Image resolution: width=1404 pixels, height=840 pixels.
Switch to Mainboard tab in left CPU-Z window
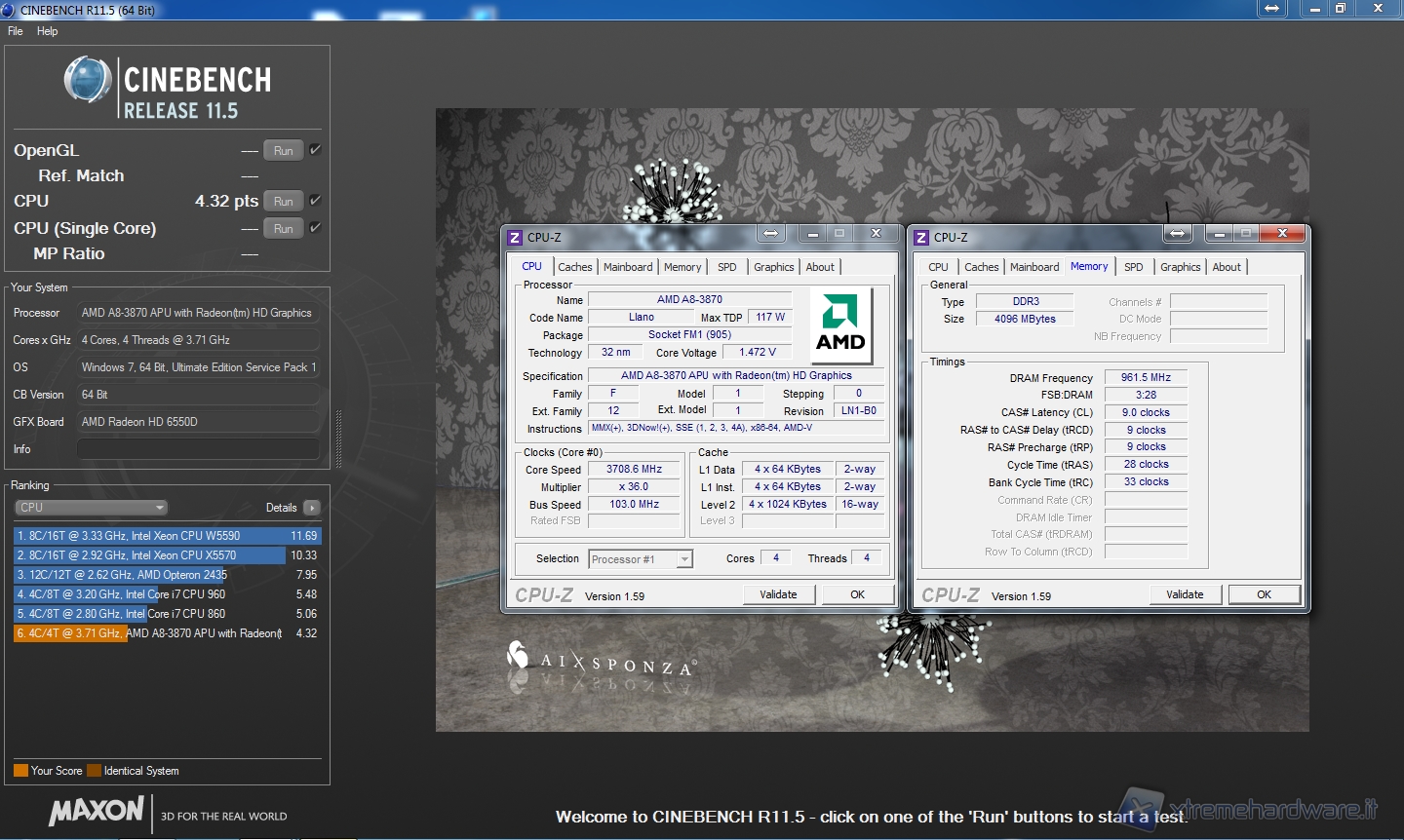628,267
